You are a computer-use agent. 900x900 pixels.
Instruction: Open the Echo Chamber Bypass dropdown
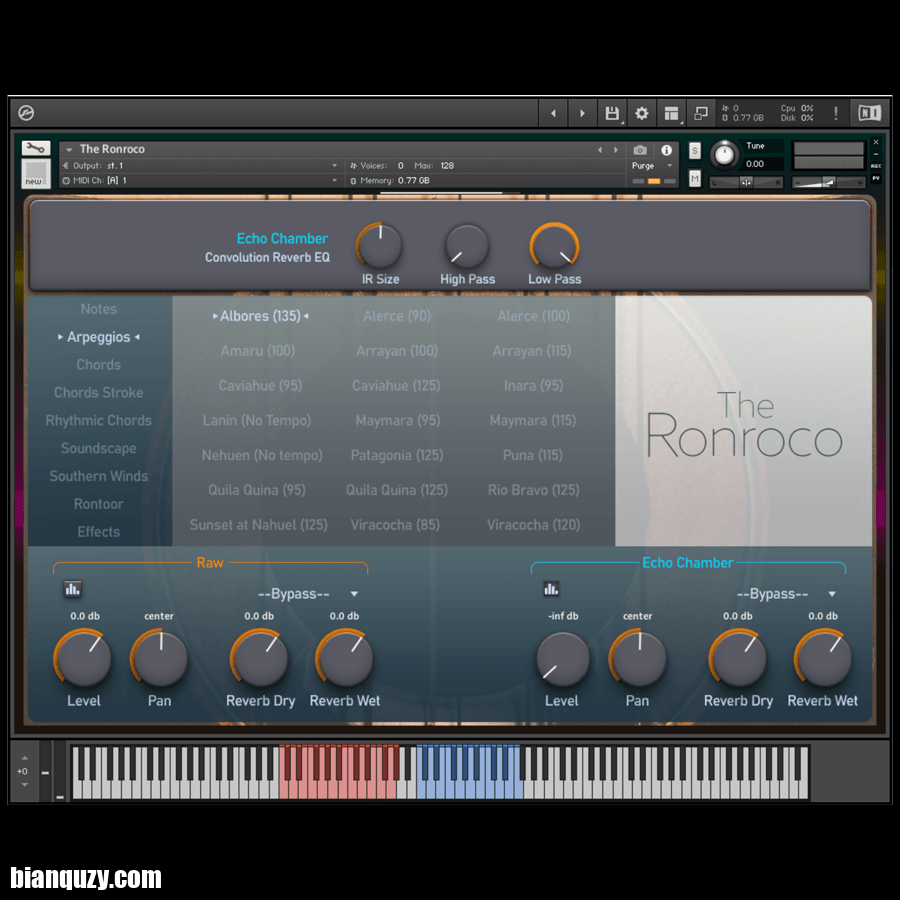[x=786, y=594]
